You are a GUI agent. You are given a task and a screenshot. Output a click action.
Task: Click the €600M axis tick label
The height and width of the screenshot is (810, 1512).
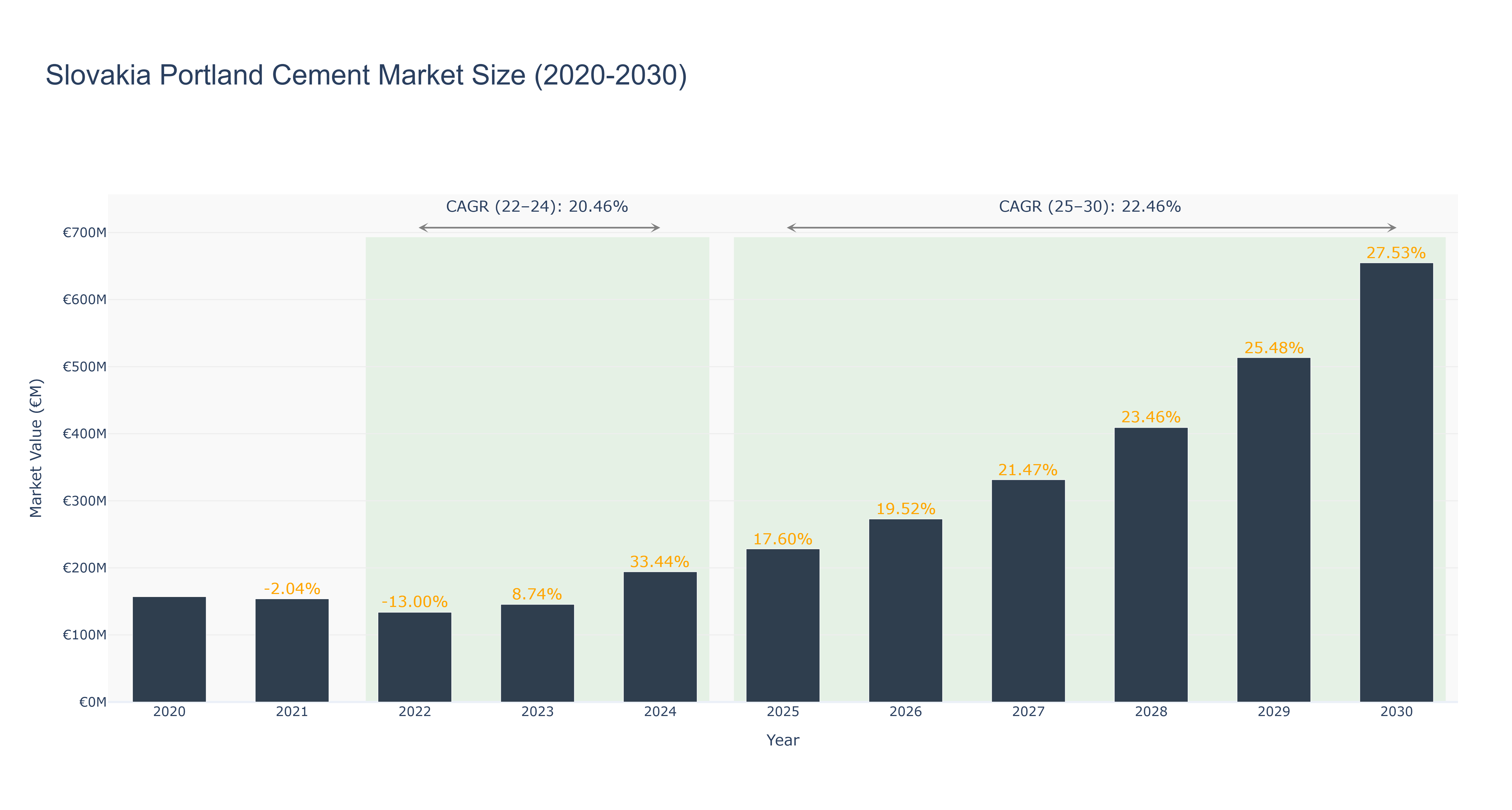pos(85,300)
